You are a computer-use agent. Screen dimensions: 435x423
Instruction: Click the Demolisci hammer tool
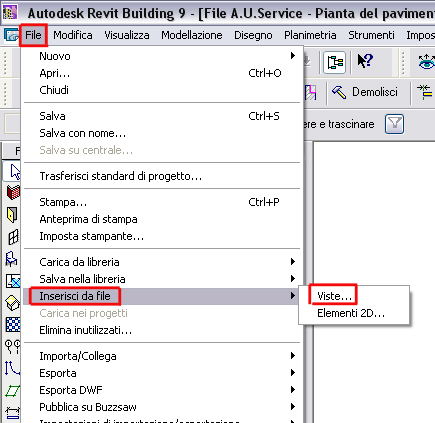[x=365, y=92]
